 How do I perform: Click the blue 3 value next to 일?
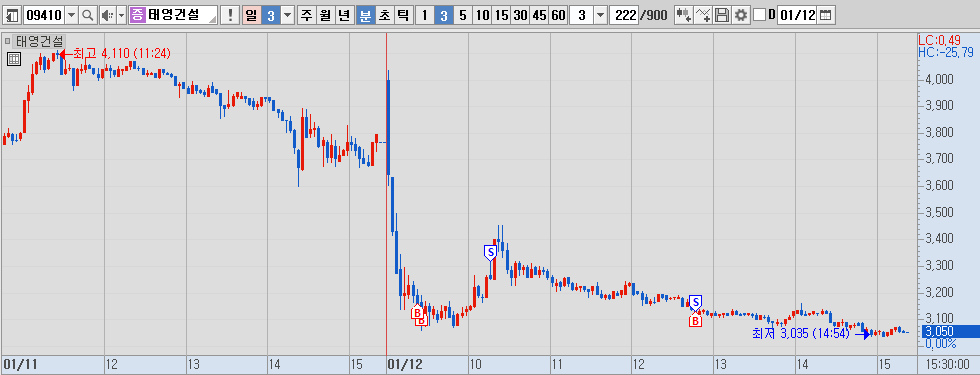click(271, 16)
